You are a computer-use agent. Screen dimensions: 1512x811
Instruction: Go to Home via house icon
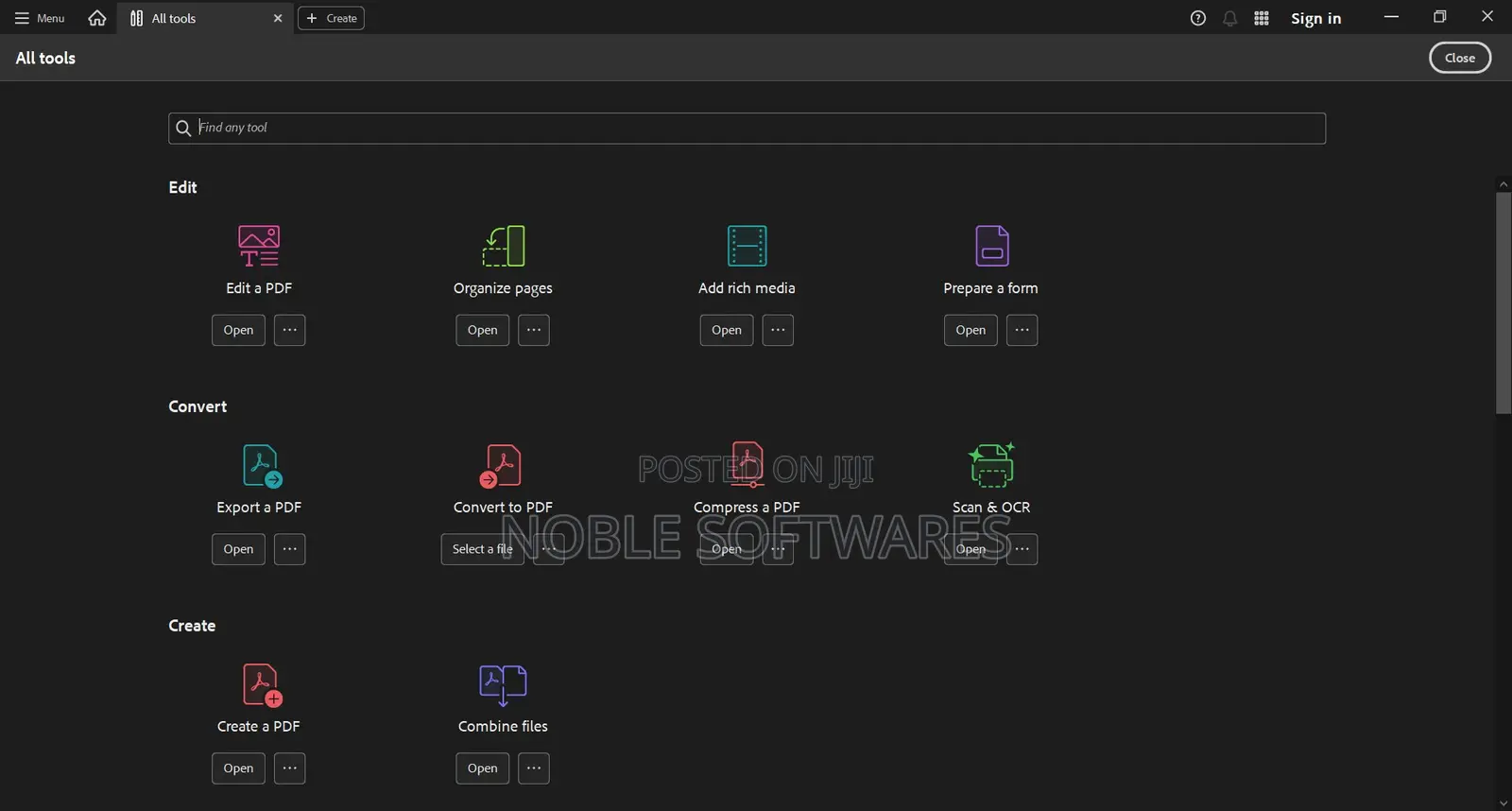[x=96, y=18]
